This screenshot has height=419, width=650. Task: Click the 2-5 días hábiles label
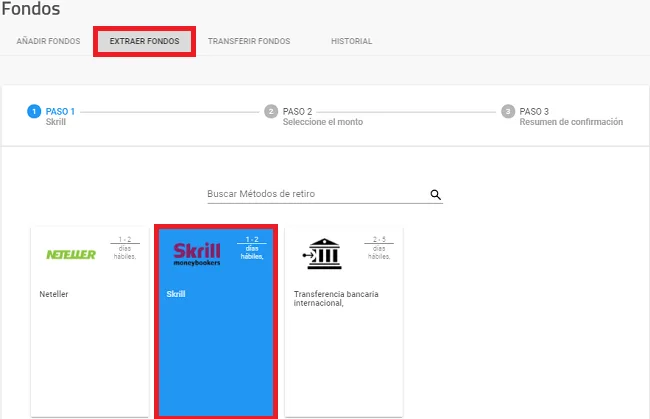coord(379,248)
